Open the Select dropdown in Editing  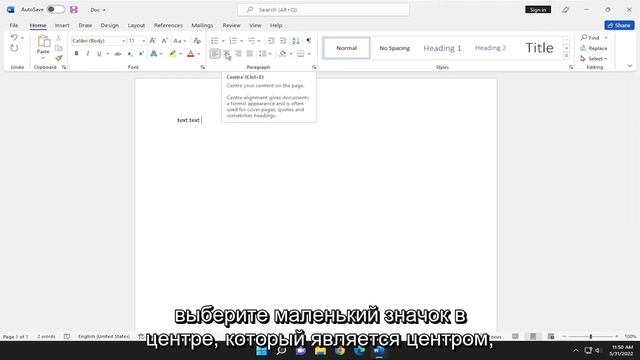coord(594,58)
